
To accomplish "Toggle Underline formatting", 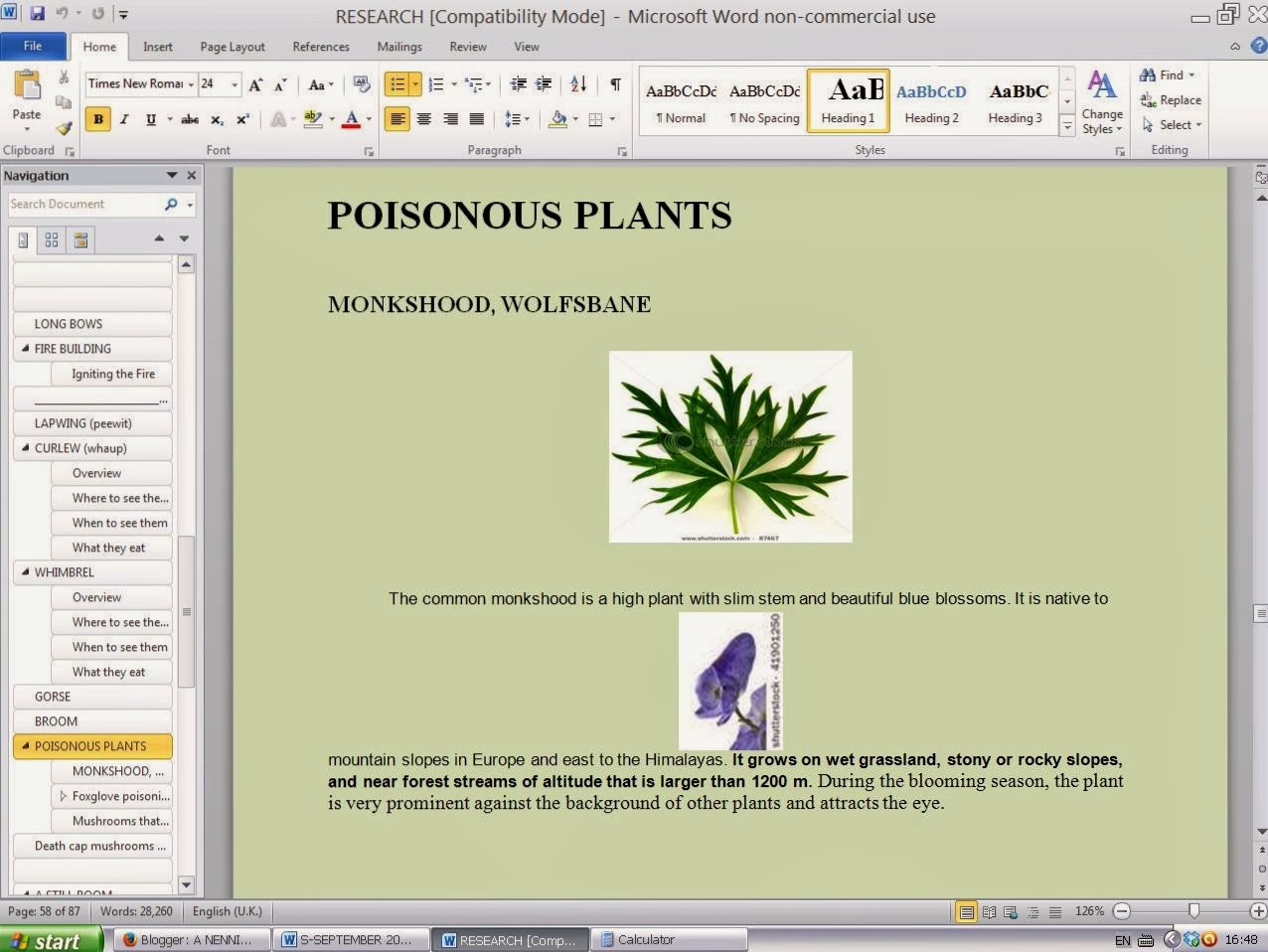I will 151,119.
